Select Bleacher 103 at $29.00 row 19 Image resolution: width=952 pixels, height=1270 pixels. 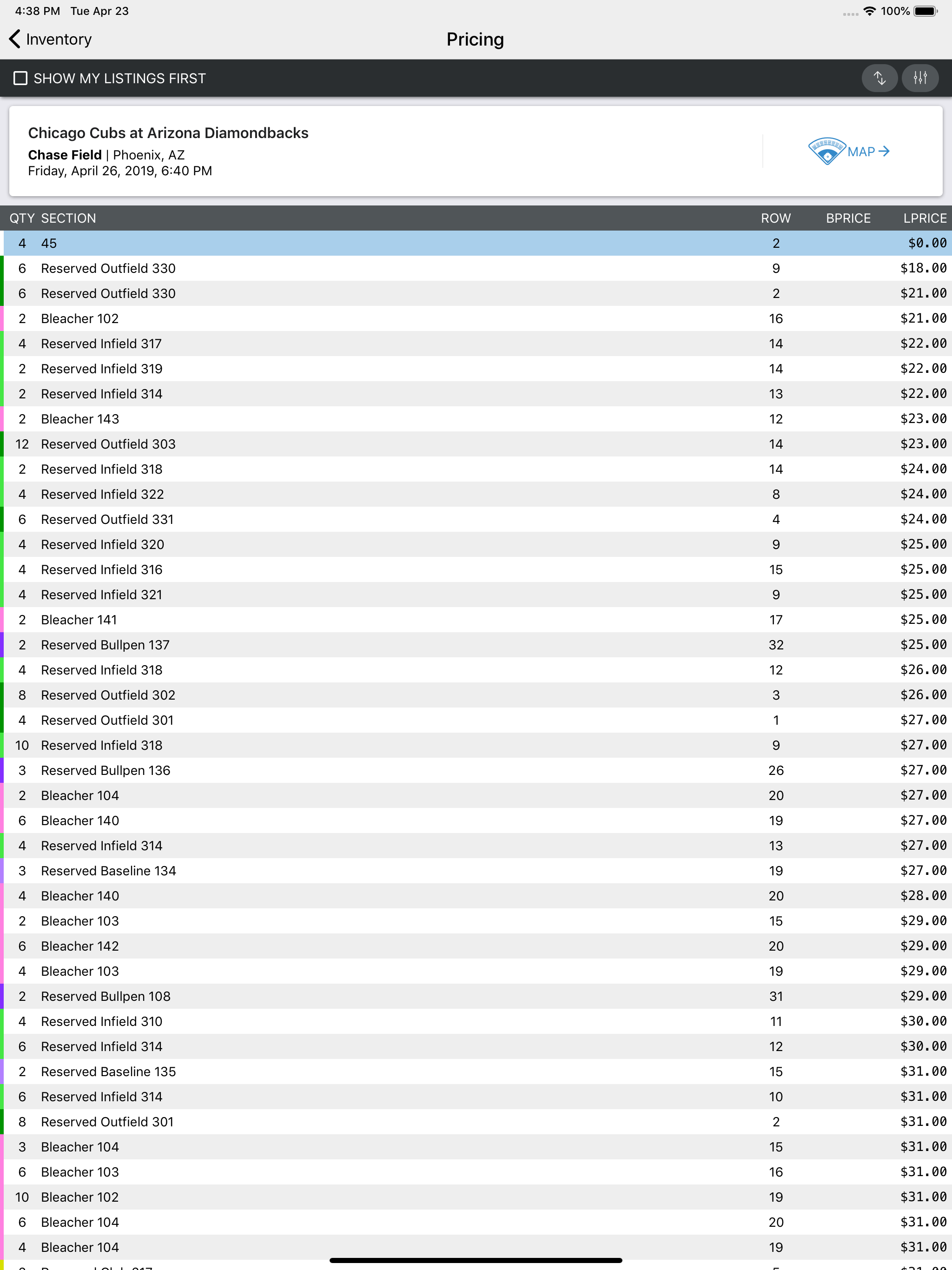(x=476, y=972)
